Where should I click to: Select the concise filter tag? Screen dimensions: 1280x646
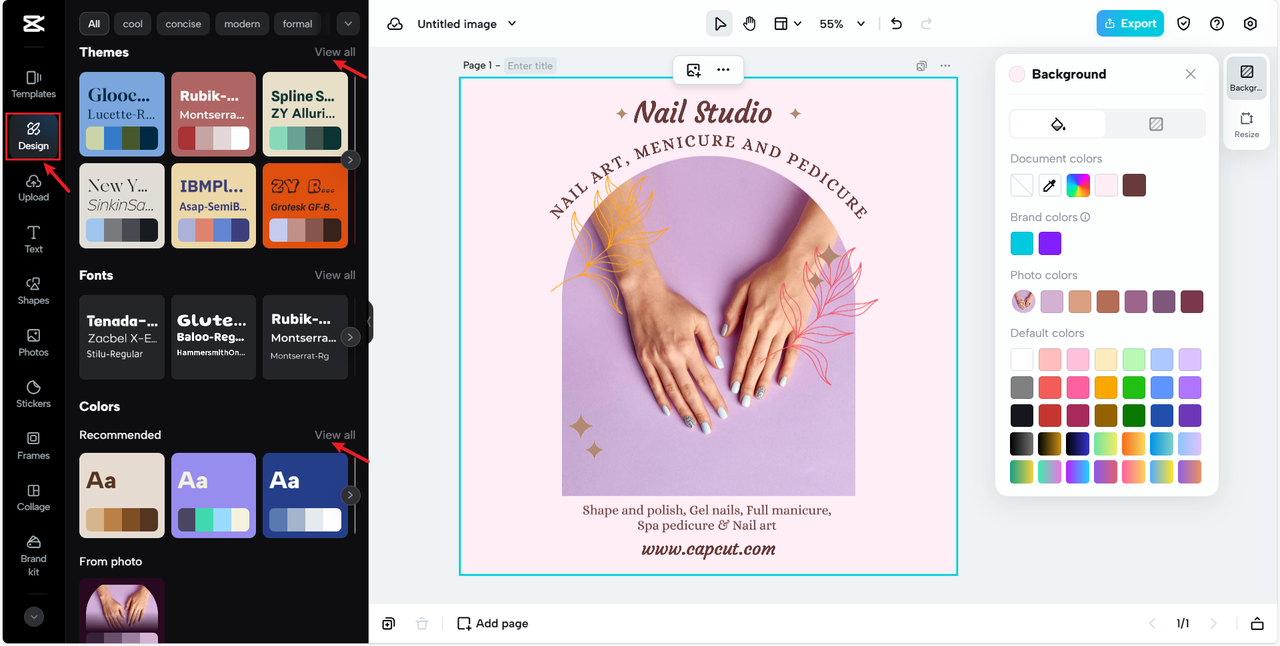pos(182,23)
